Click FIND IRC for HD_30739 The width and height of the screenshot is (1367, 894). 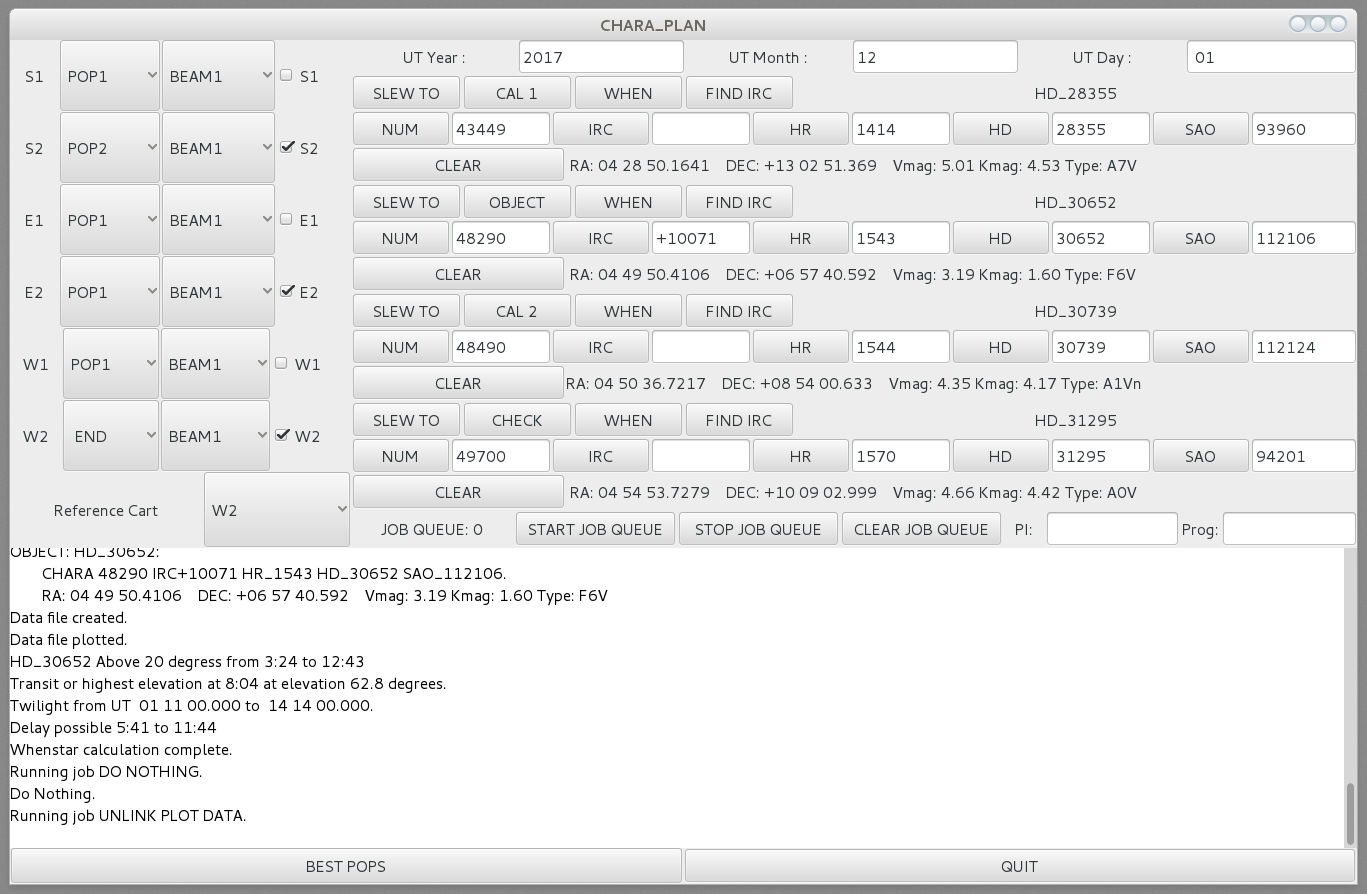(x=739, y=311)
